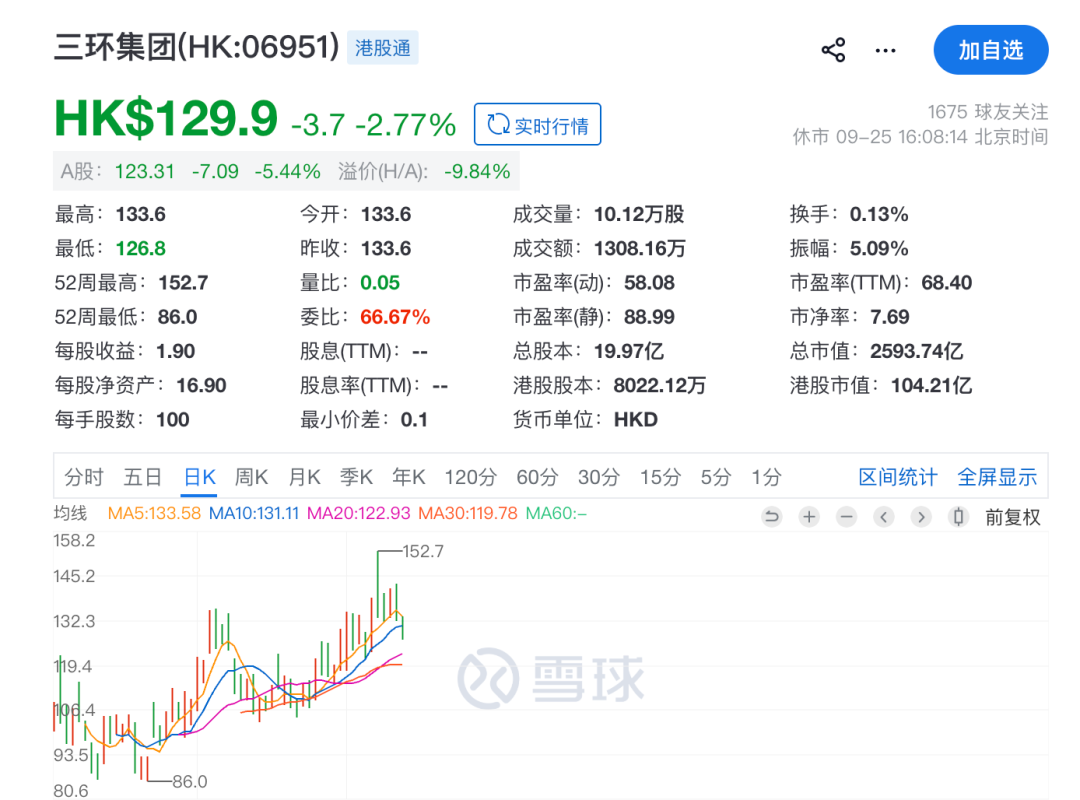
Task: Click the 成交量 value 10.12万股
Action: coord(638,214)
